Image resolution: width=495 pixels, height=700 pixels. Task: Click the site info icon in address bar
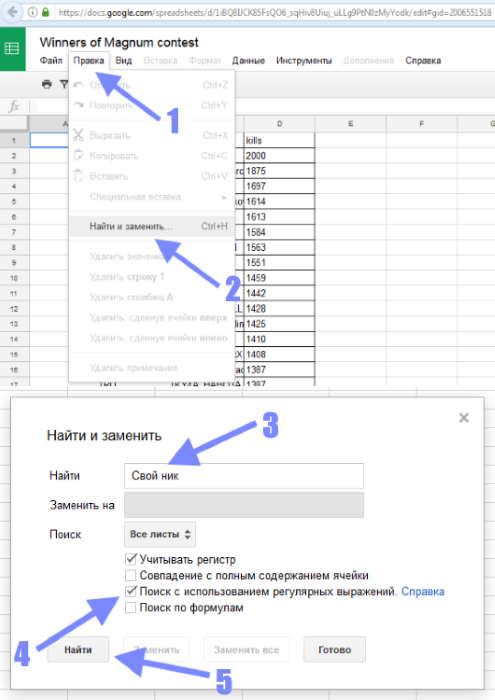click(x=33, y=12)
